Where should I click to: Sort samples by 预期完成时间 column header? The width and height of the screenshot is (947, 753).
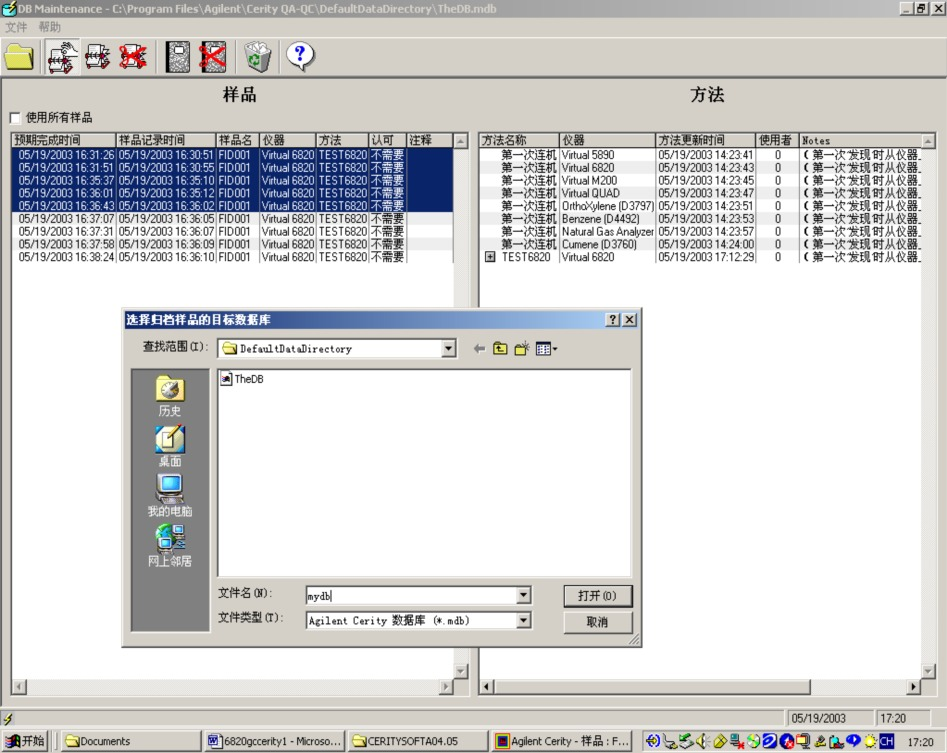63,140
